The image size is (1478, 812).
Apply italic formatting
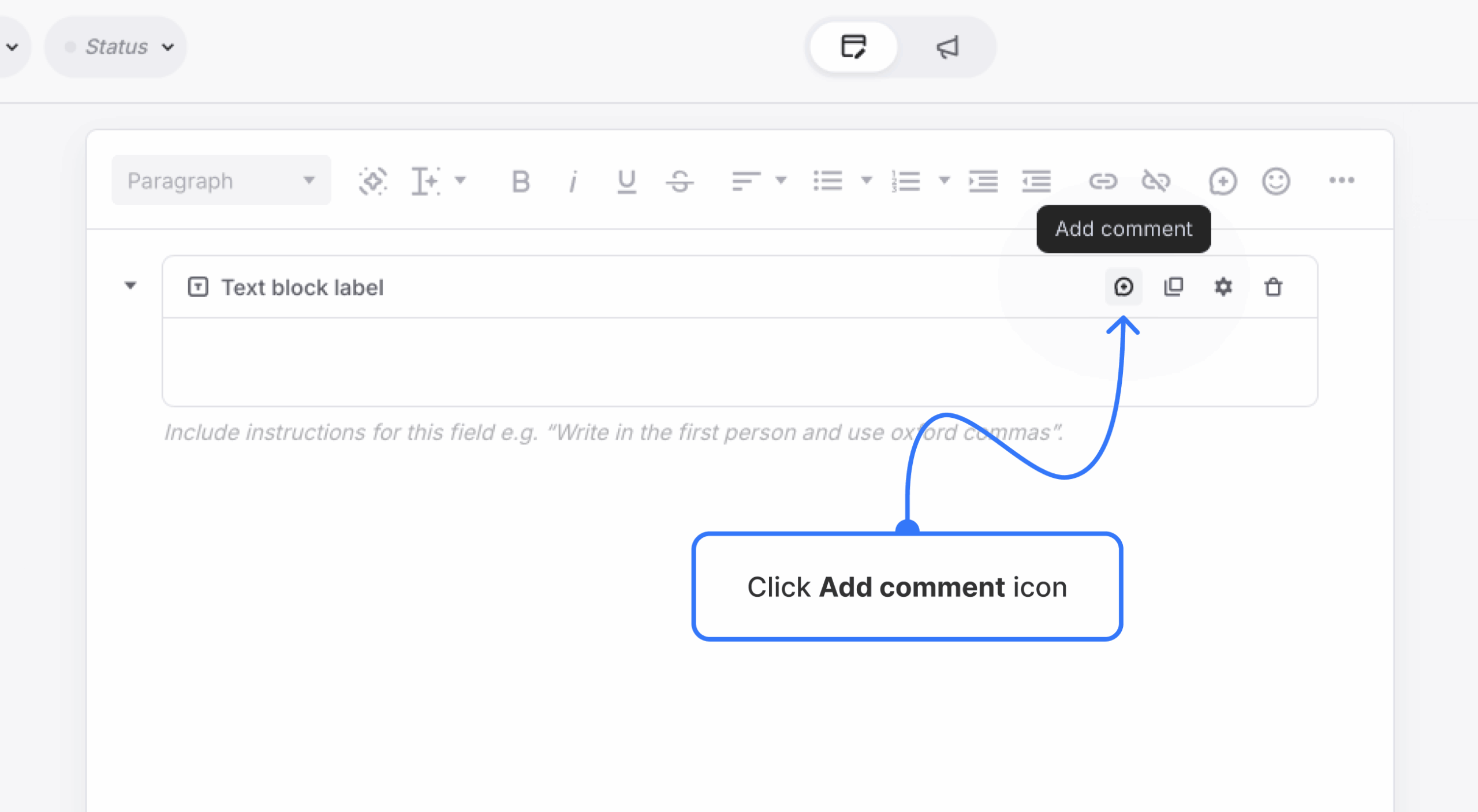pos(572,181)
